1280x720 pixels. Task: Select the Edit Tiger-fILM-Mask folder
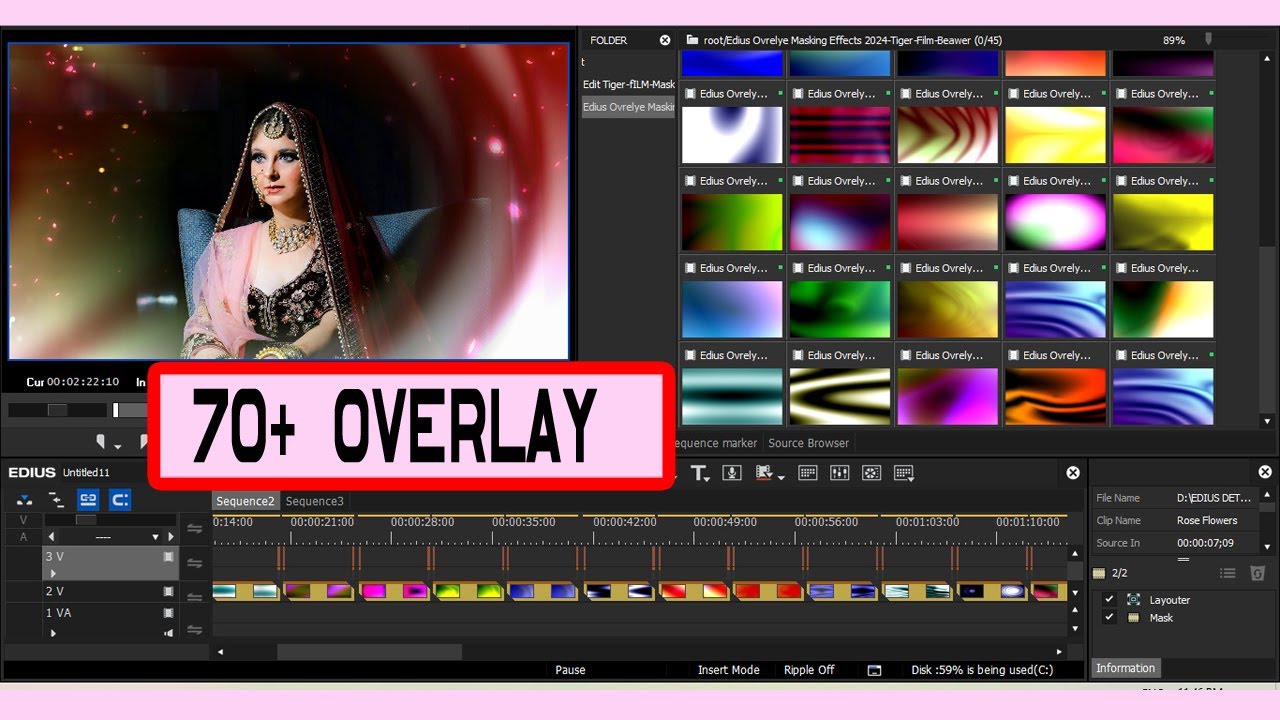click(629, 84)
